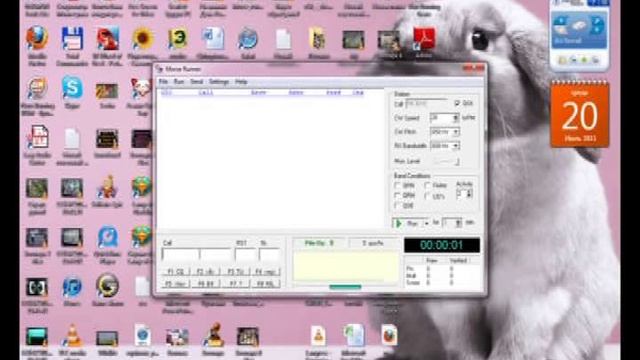Open the Word document desktop icon

click(x=213, y=39)
